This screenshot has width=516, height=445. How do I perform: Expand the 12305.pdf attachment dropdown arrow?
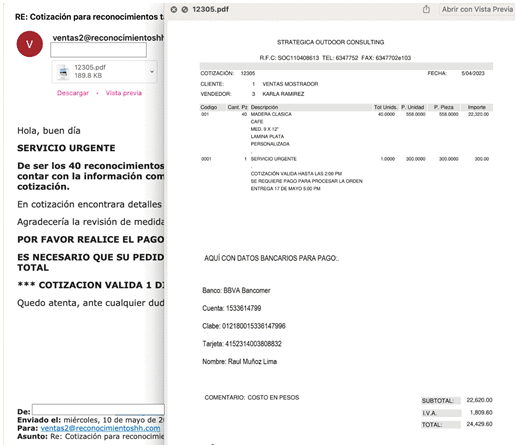click(152, 72)
